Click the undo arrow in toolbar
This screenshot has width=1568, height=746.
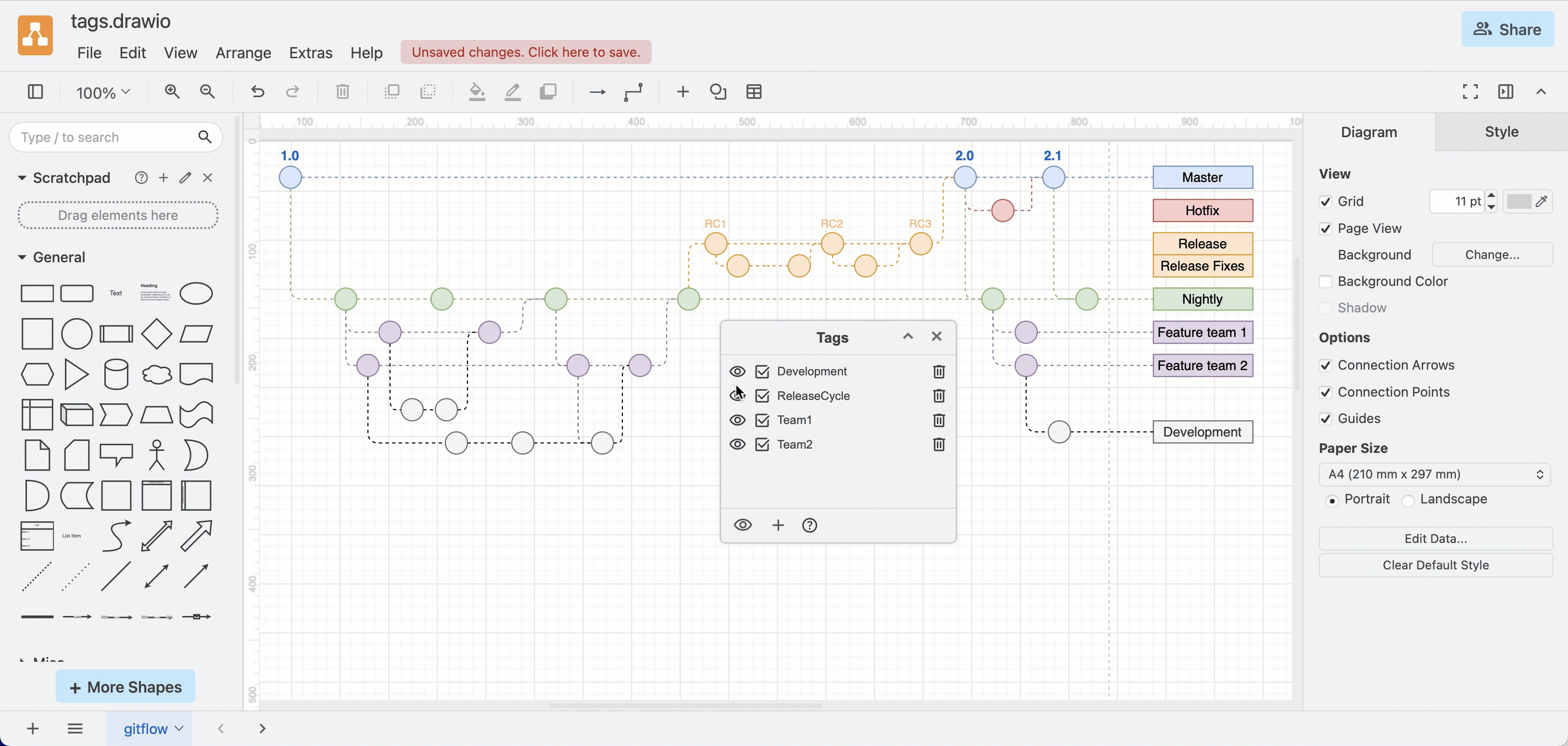257,92
